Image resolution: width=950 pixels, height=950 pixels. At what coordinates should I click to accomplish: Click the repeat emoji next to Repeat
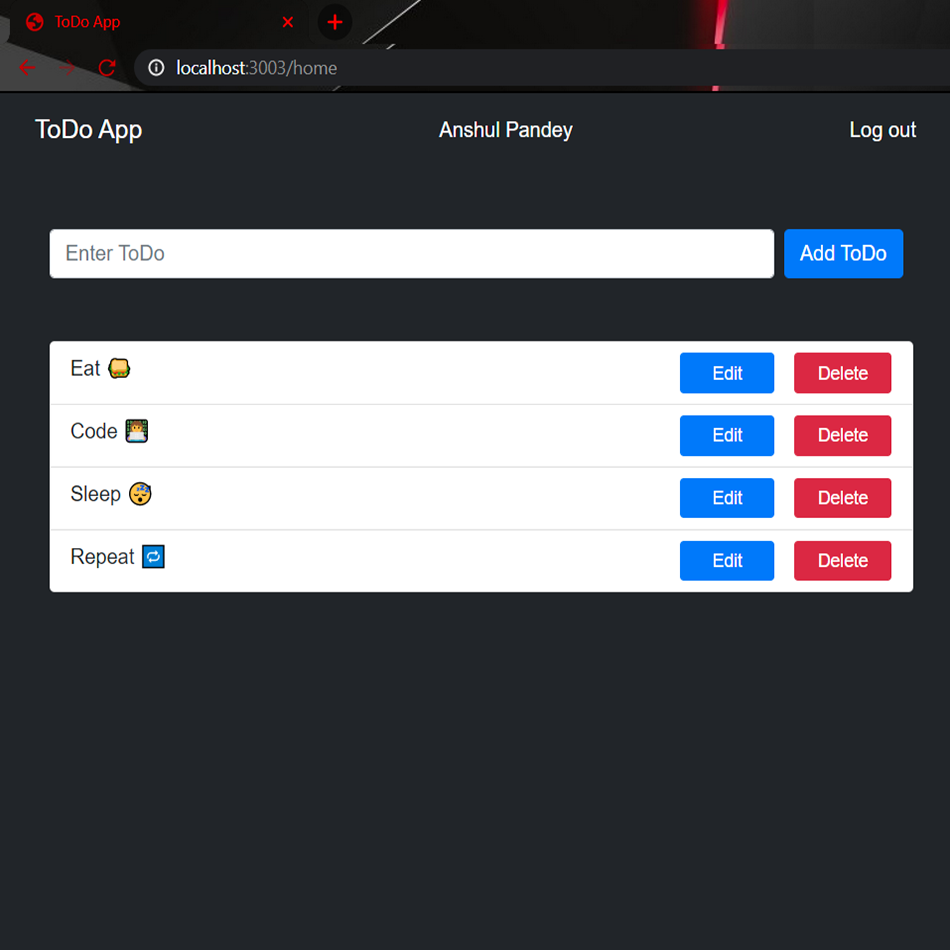(x=153, y=556)
